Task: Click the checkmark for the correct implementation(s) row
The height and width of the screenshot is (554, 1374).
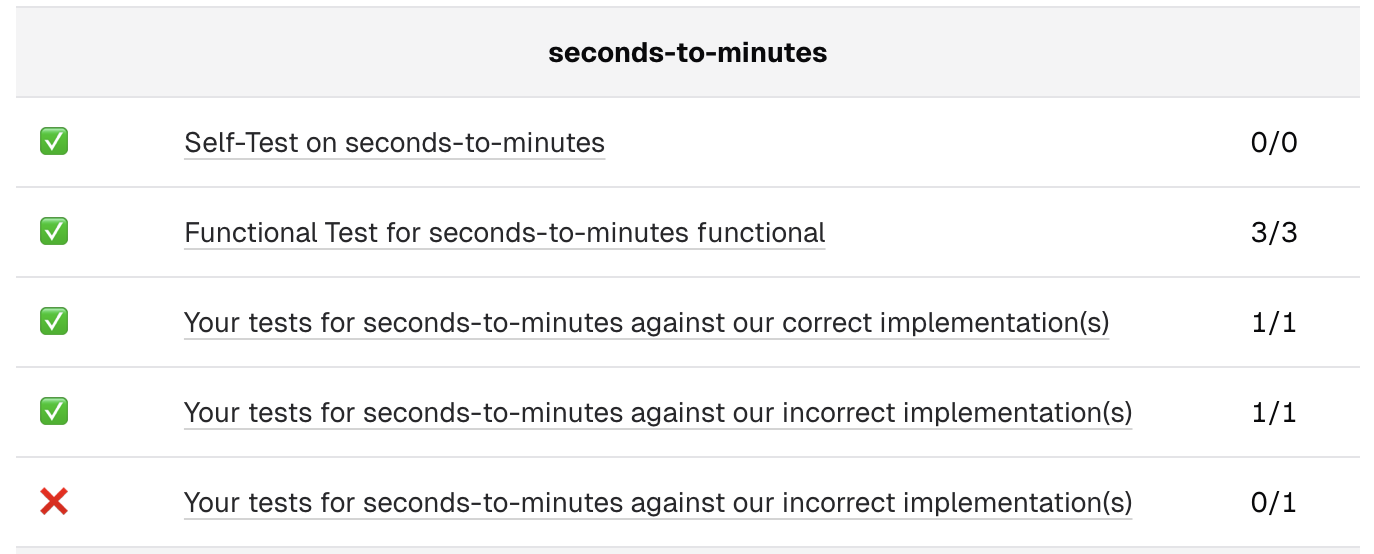Action: (54, 322)
